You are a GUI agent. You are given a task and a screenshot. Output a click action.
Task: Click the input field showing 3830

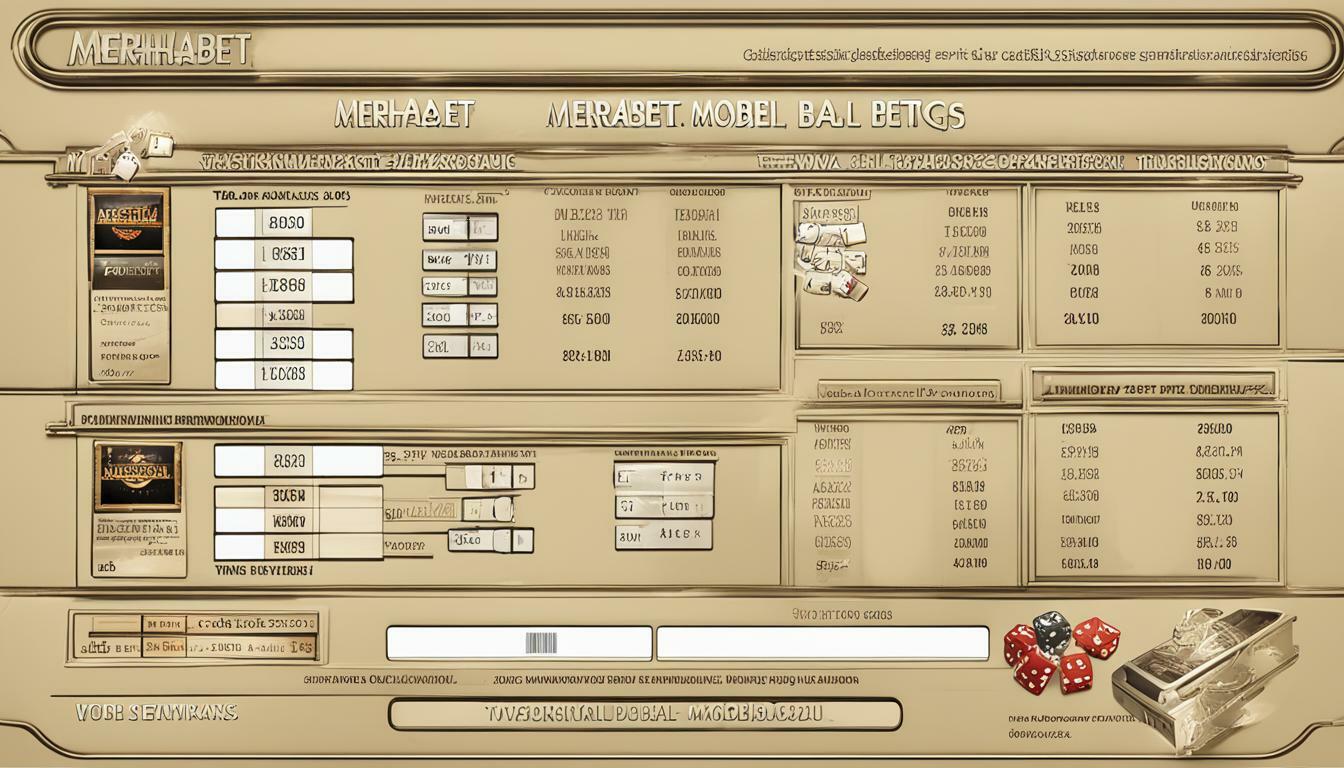(284, 344)
